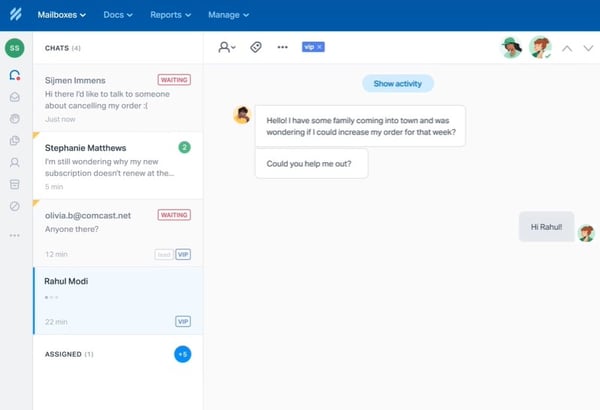Click the Help Scout logo
The height and width of the screenshot is (410, 600).
(x=15, y=15)
